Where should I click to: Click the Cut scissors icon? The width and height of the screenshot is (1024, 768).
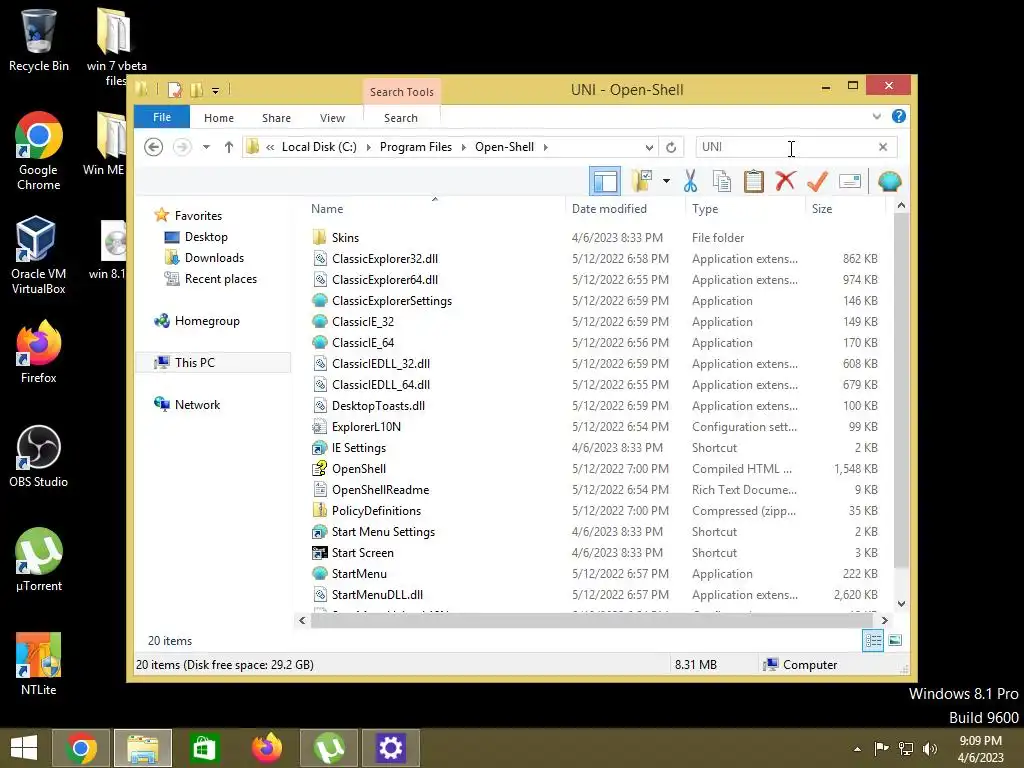coord(690,181)
